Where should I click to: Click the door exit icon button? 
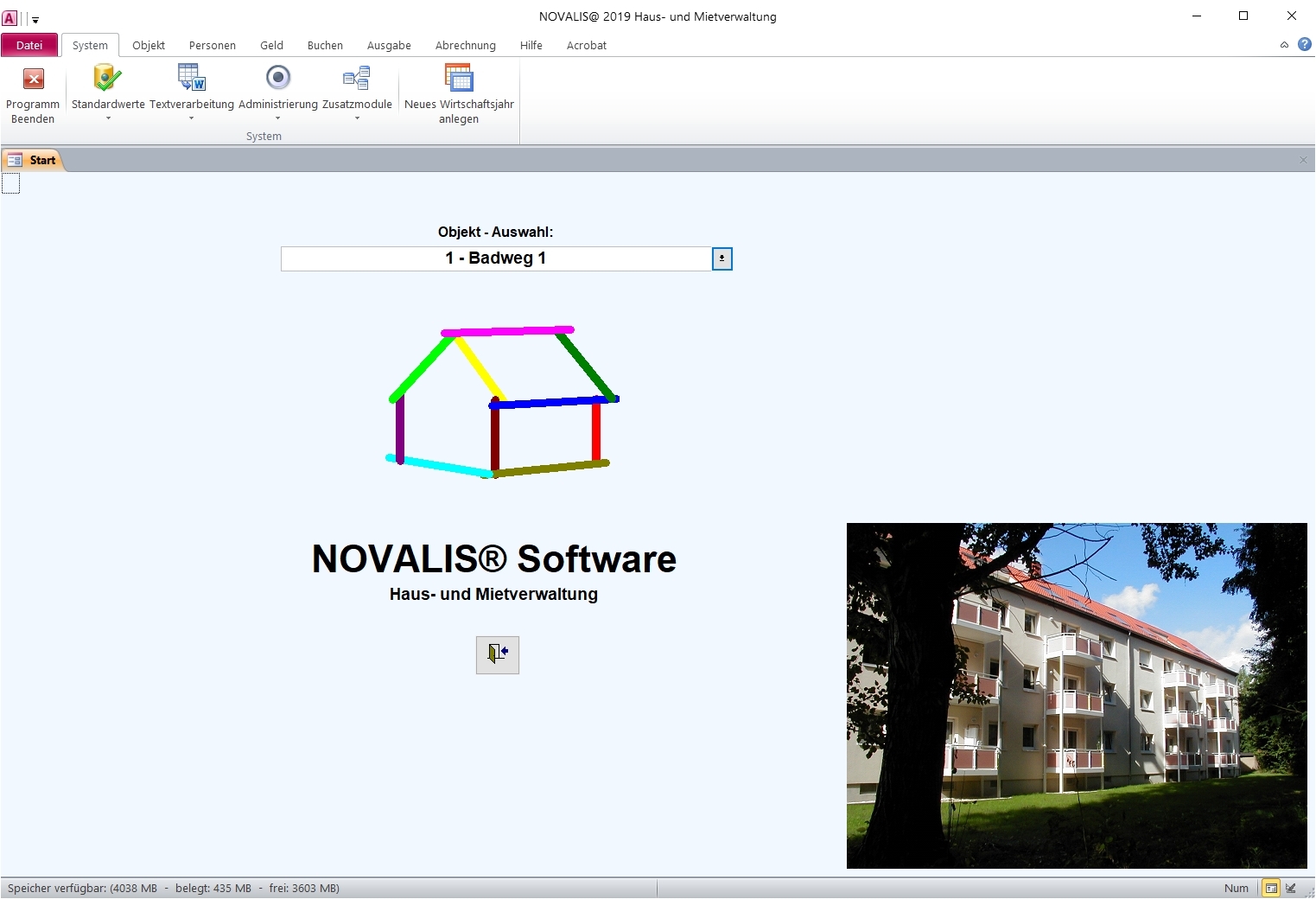(x=498, y=654)
